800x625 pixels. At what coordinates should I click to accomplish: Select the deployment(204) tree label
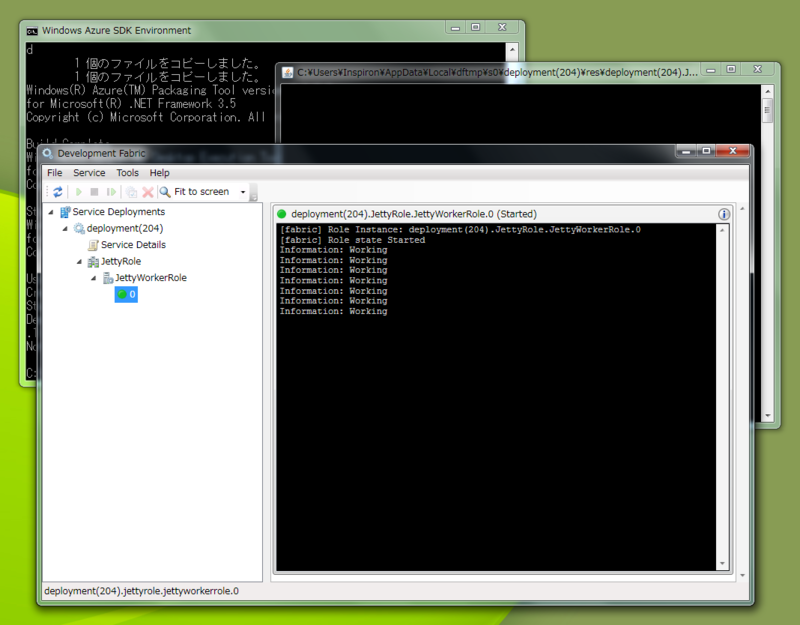click(125, 228)
